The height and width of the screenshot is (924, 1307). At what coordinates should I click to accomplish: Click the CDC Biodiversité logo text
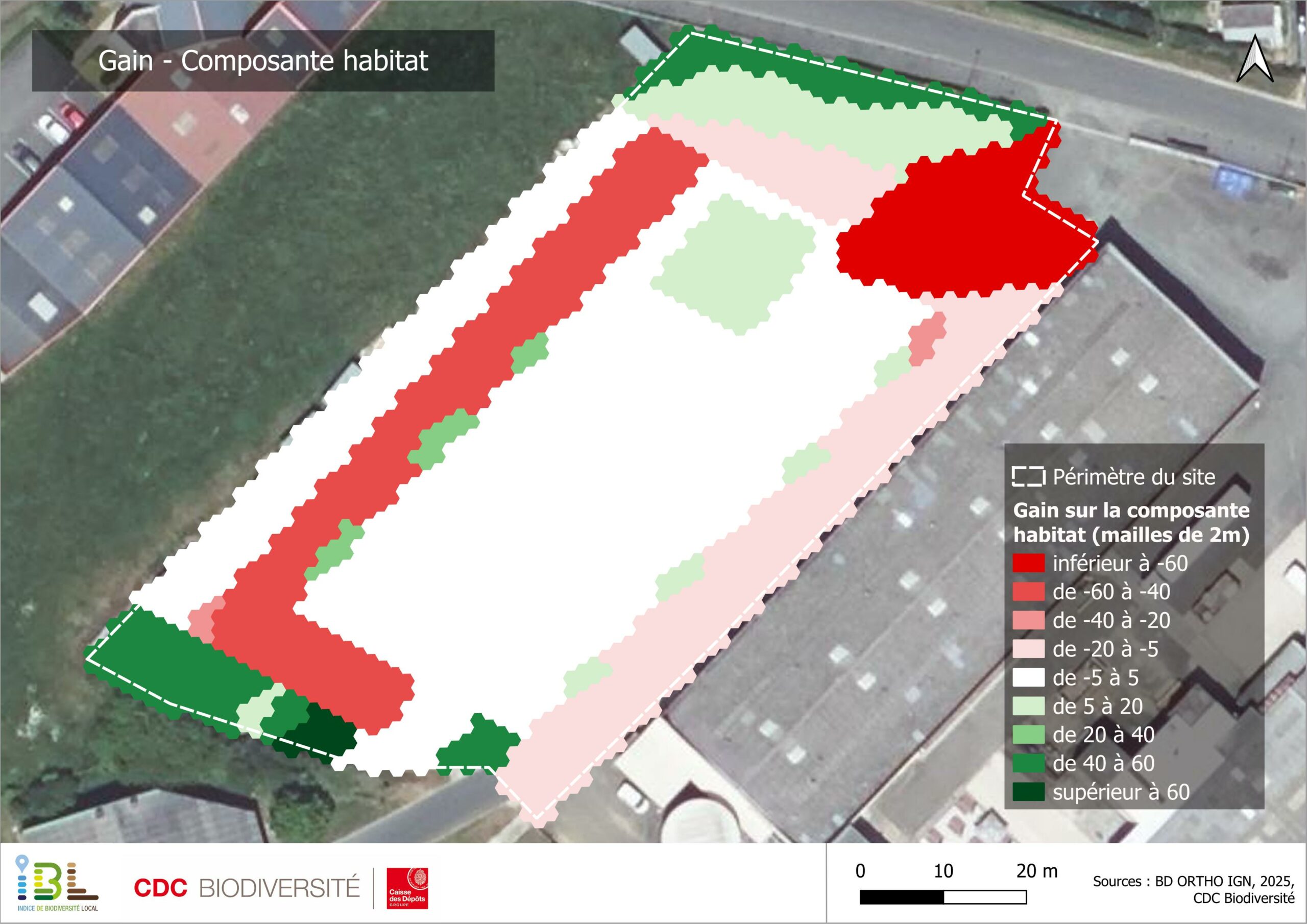[247, 888]
